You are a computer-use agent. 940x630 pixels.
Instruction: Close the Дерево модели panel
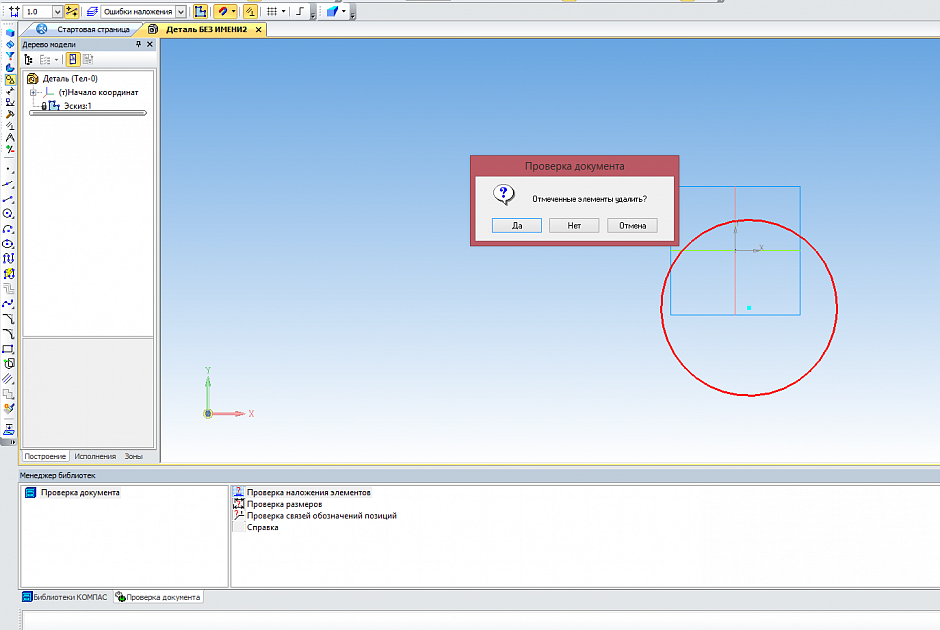coord(150,44)
